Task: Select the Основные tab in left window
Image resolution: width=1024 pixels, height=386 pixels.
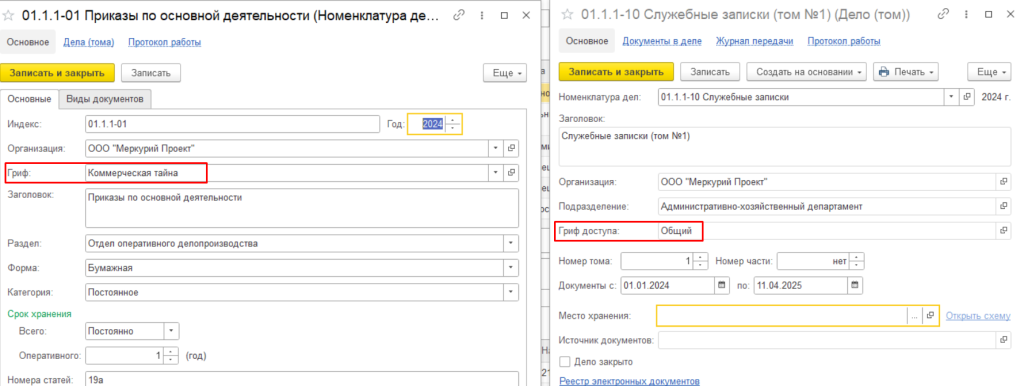Action: [x=29, y=99]
